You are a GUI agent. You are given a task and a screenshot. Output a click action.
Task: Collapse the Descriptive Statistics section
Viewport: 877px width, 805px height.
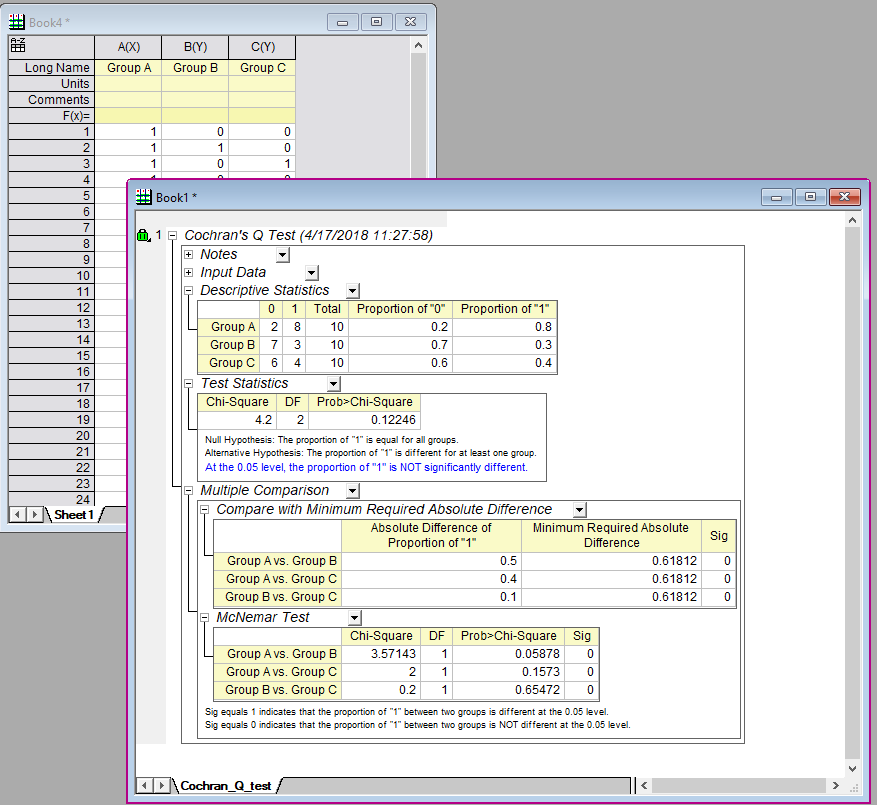[189, 290]
